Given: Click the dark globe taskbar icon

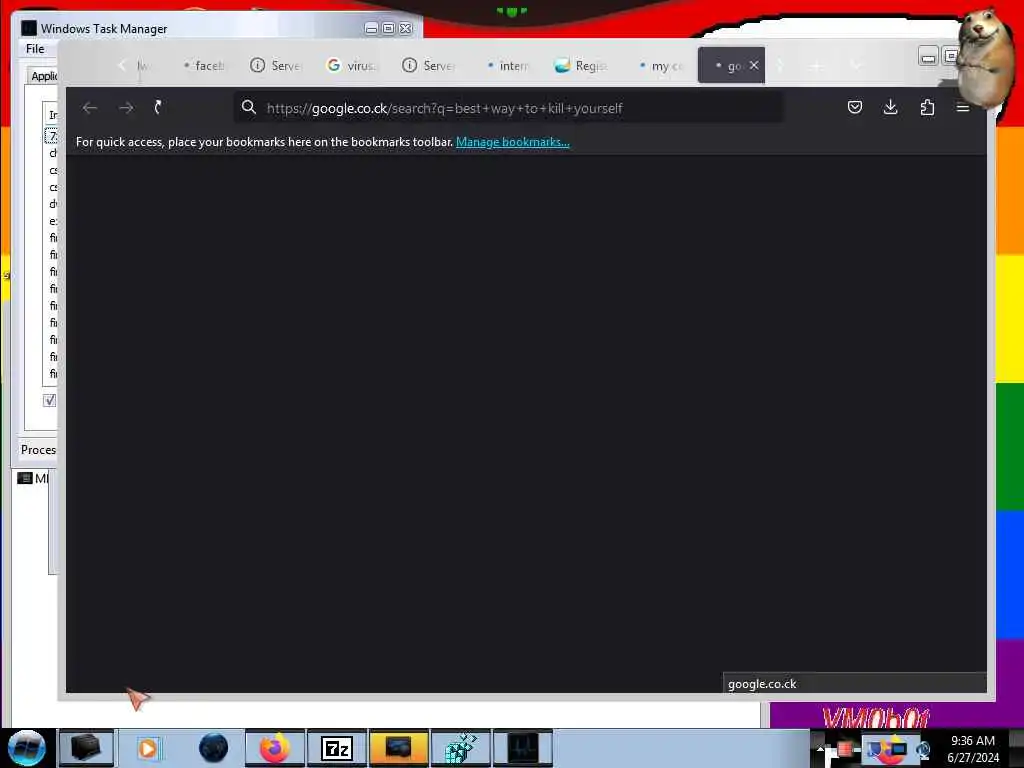Looking at the screenshot, I should pos(214,748).
